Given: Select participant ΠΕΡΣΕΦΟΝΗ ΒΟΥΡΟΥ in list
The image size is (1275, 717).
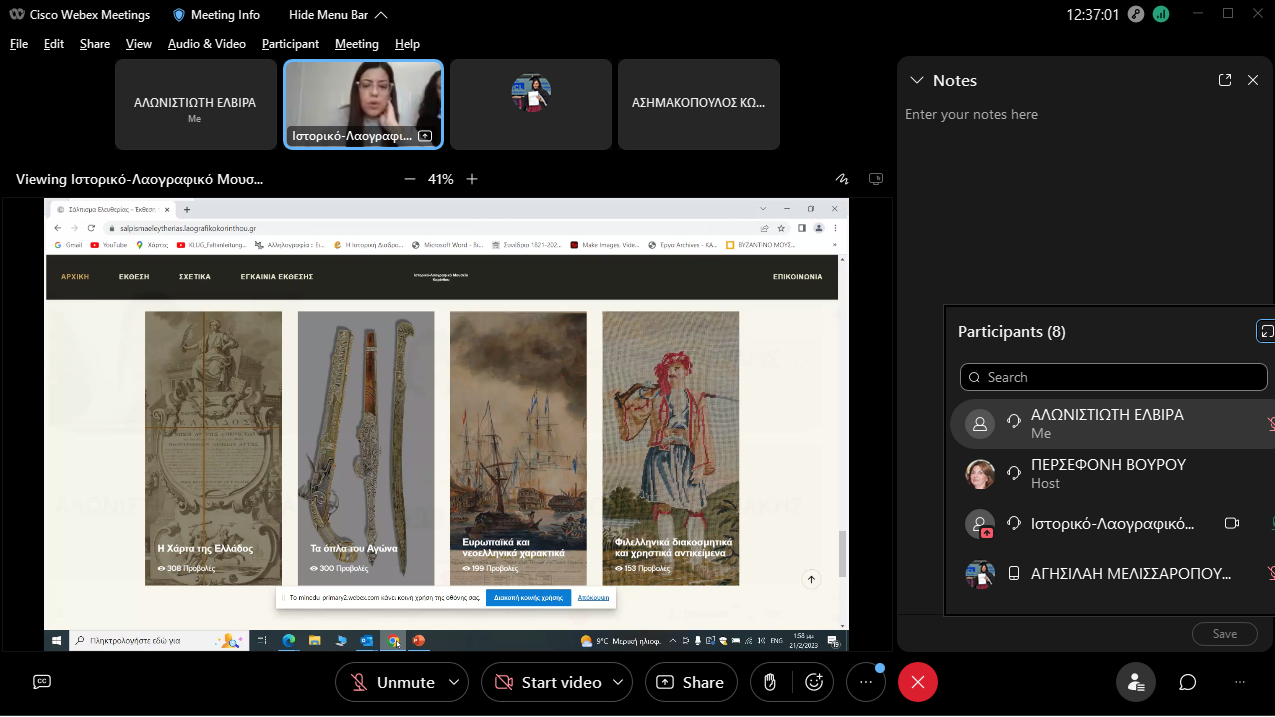Looking at the screenshot, I should coord(1112,474).
